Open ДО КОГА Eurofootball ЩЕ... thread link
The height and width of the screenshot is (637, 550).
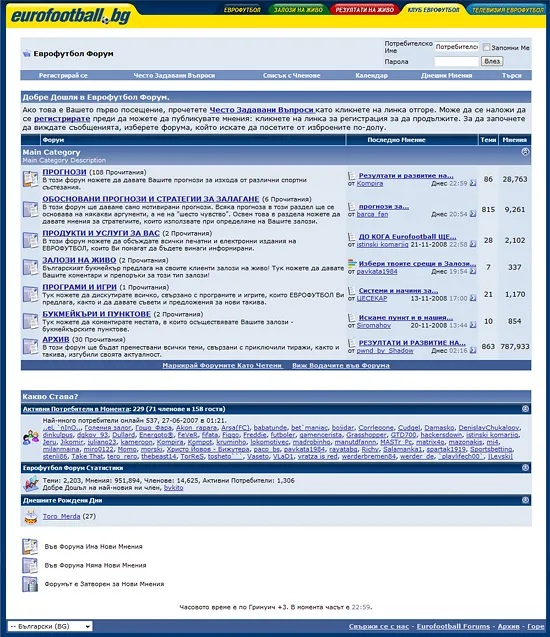407,236
